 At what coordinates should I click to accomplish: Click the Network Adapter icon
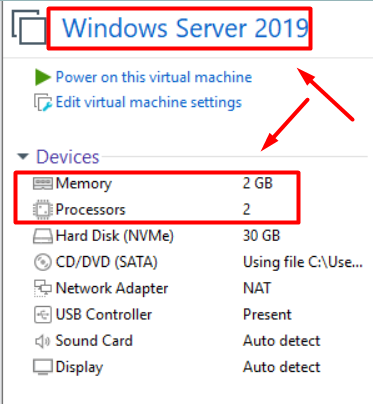point(43,288)
